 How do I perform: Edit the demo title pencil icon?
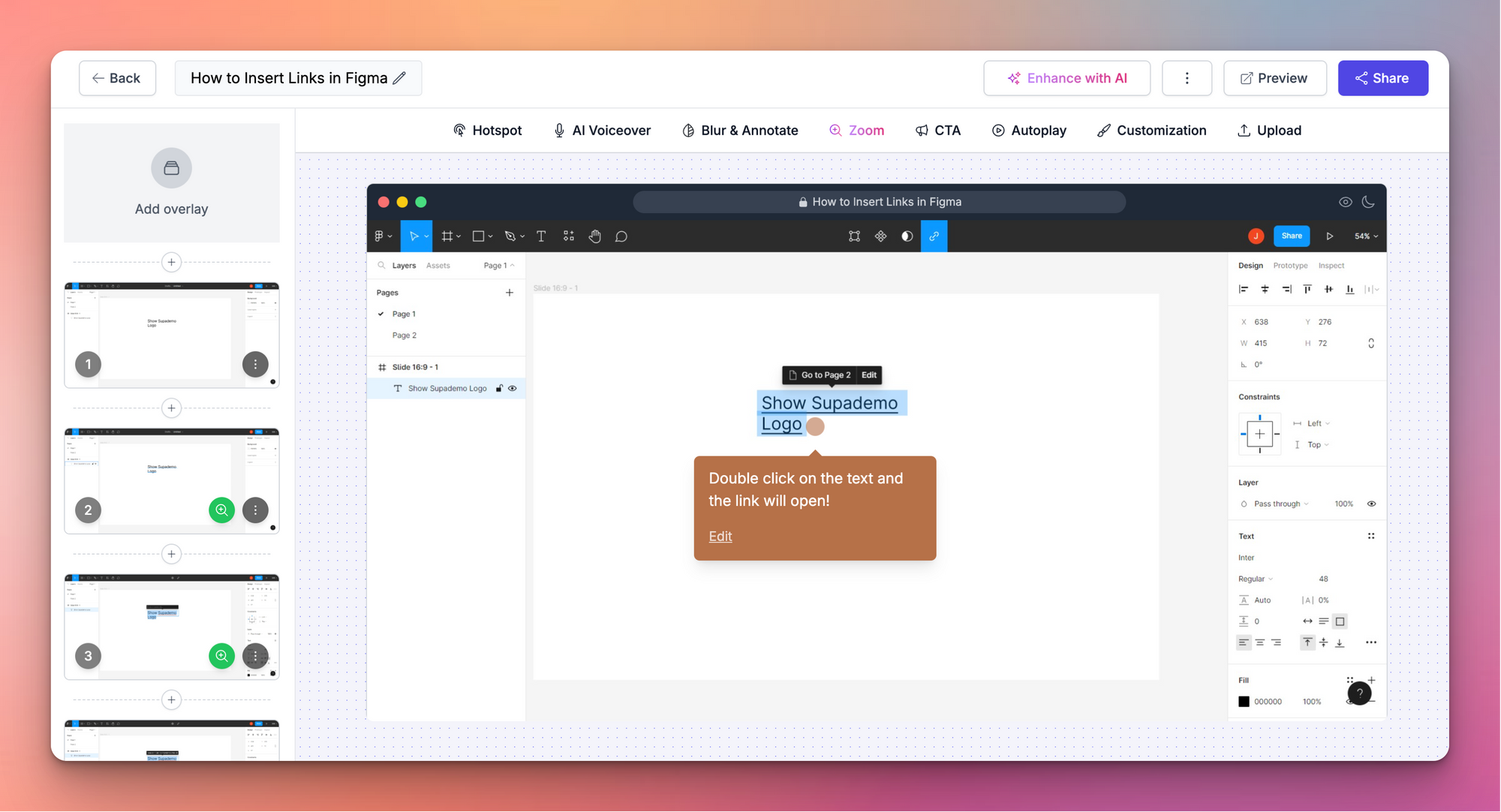(400, 78)
